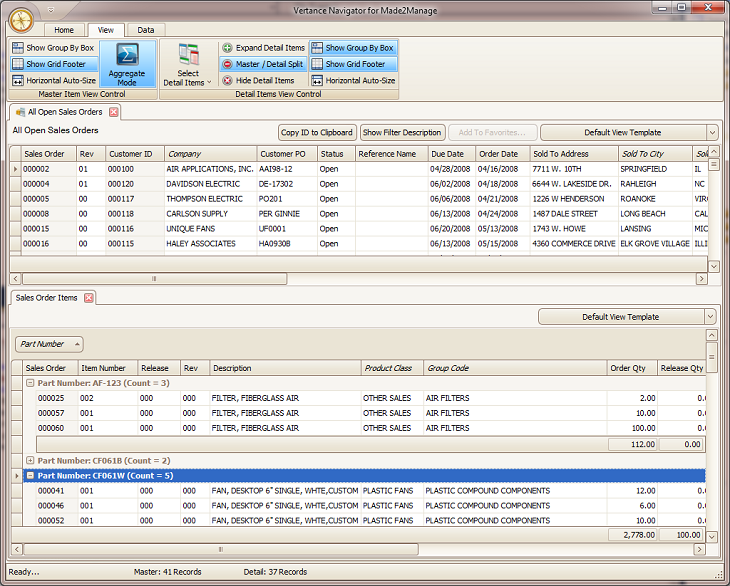Open the compass application menu button
Viewport: 730px width, 586px height.
pyautogui.click(x=21, y=20)
